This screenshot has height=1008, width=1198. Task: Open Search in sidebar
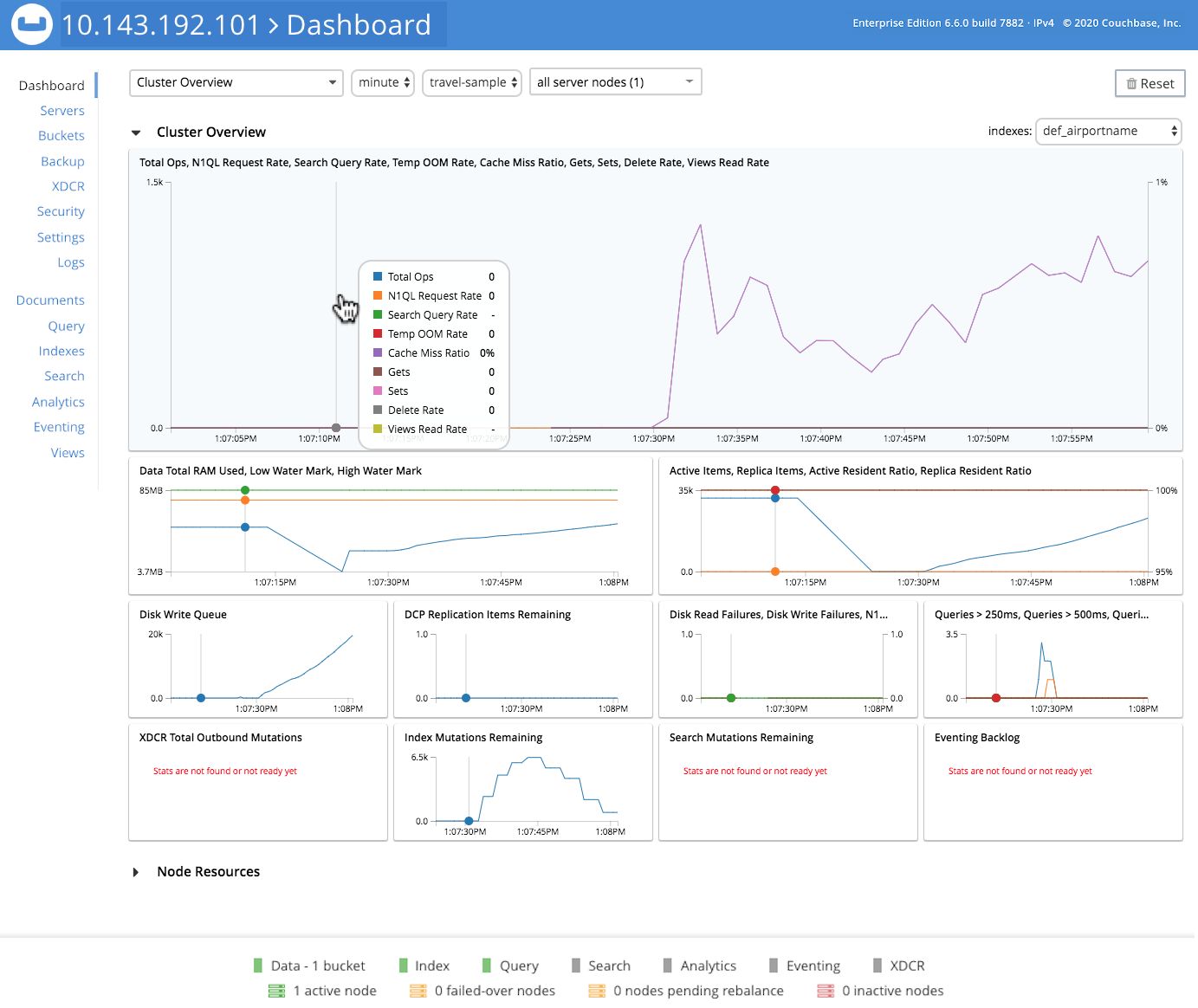65,376
